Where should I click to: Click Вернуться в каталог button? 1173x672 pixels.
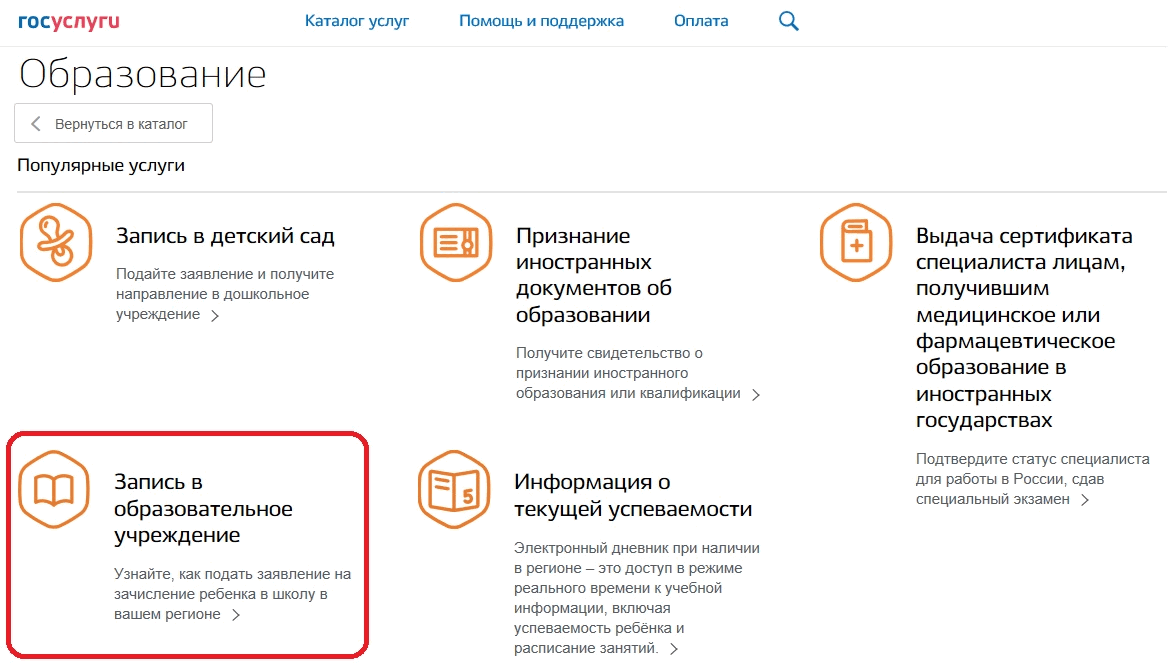[x=113, y=123]
